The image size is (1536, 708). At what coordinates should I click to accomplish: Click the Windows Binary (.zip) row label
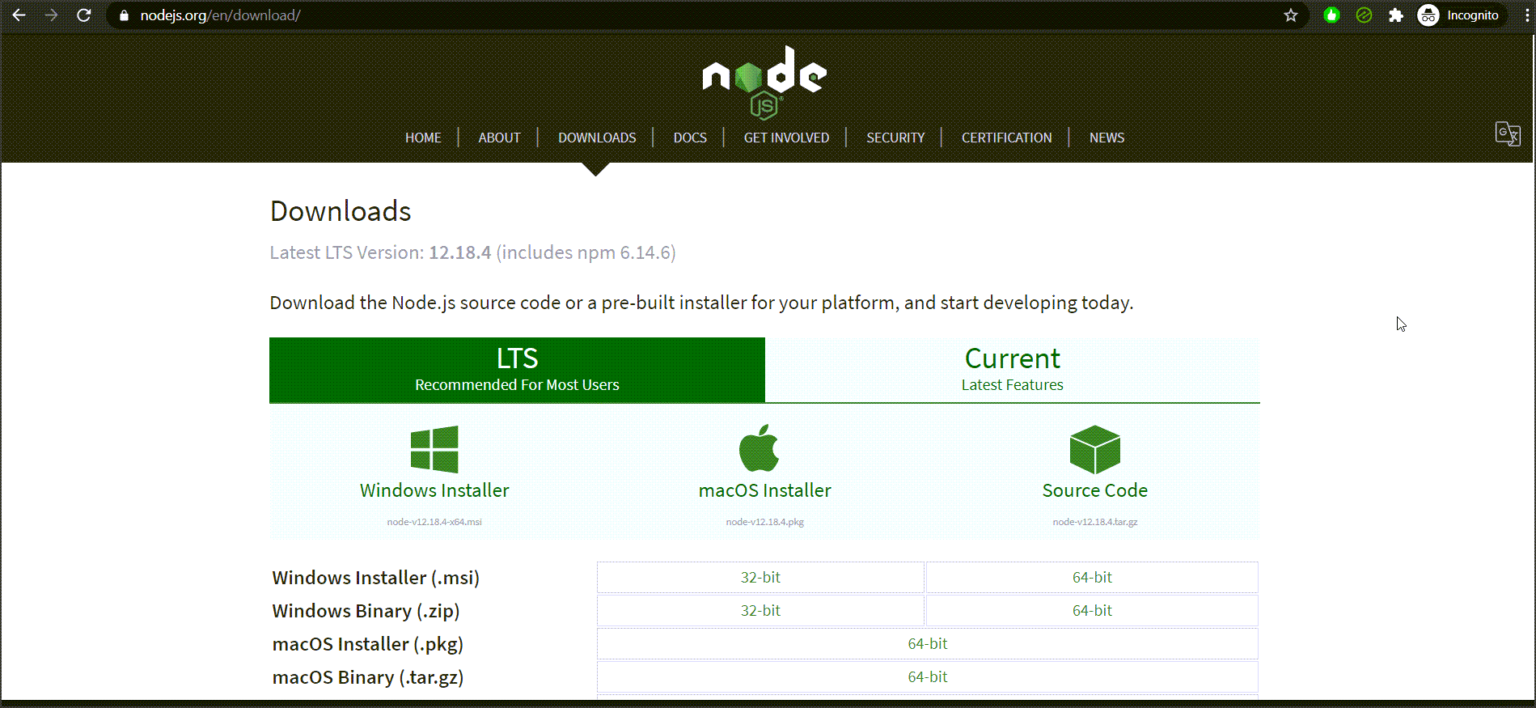pyautogui.click(x=366, y=611)
